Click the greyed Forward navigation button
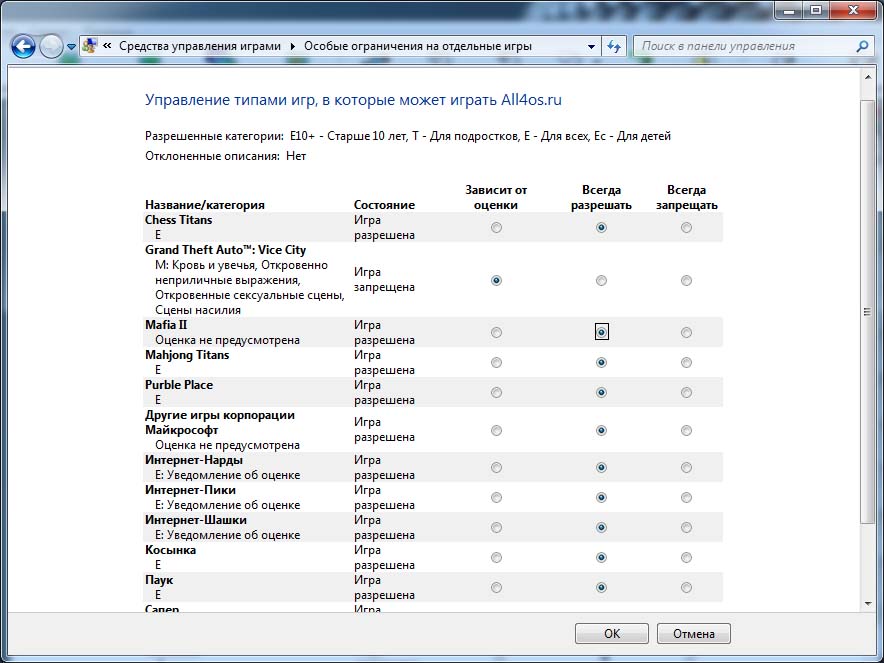The image size is (884, 663). [x=51, y=46]
